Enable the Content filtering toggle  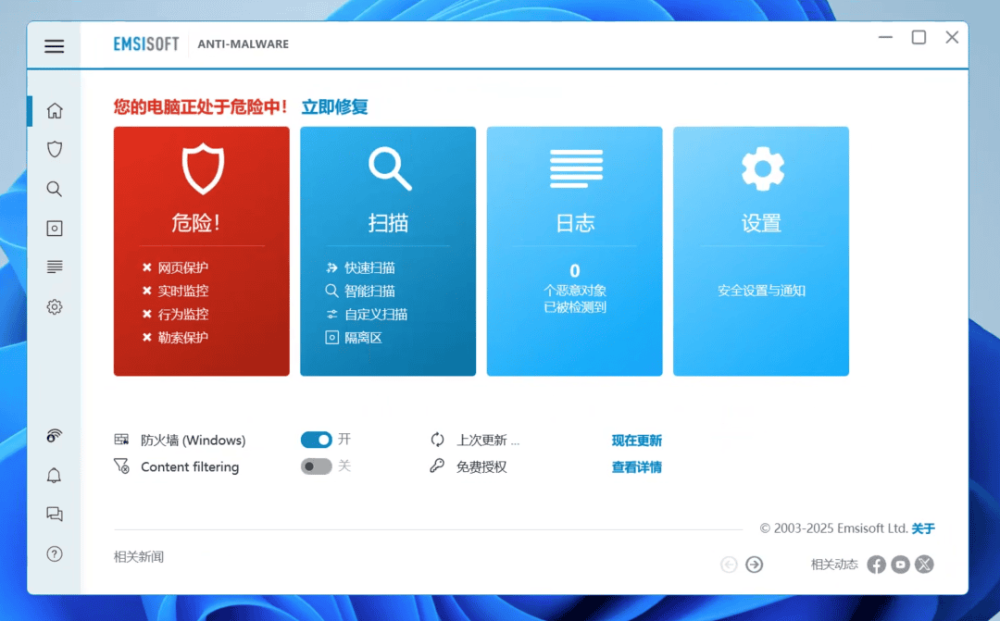(x=316, y=466)
